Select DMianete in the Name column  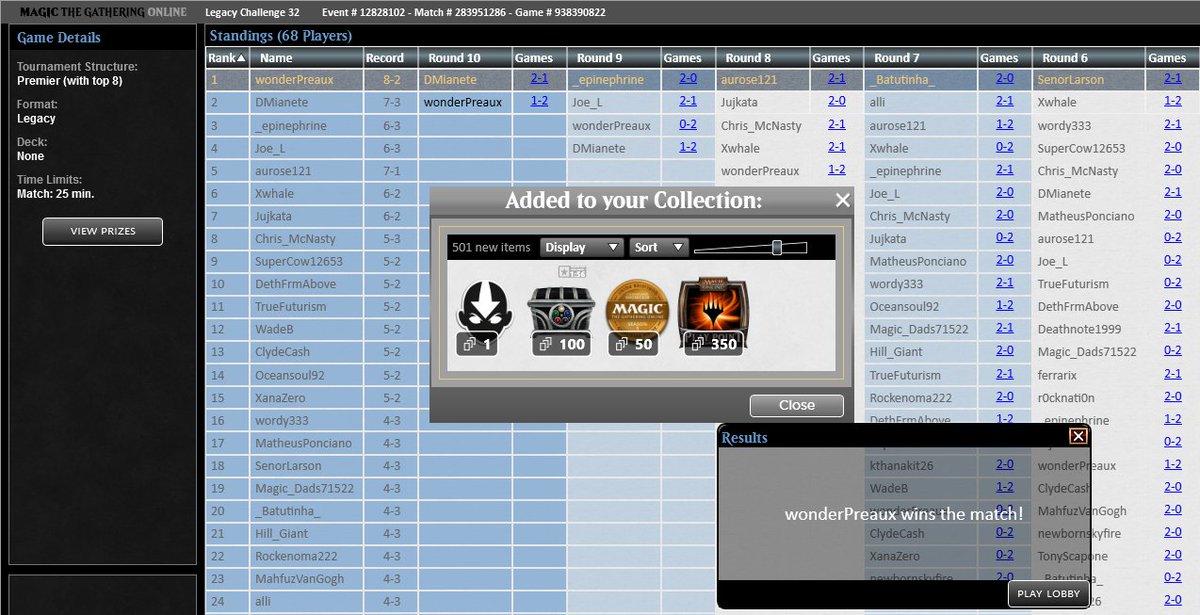(x=282, y=102)
